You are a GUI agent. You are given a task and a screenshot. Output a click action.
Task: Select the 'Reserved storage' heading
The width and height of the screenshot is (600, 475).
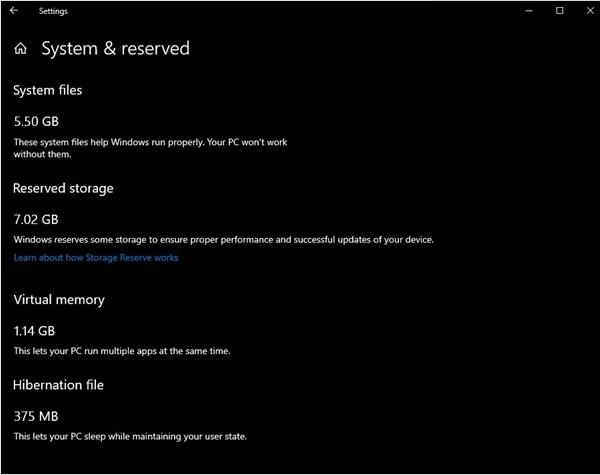63,188
